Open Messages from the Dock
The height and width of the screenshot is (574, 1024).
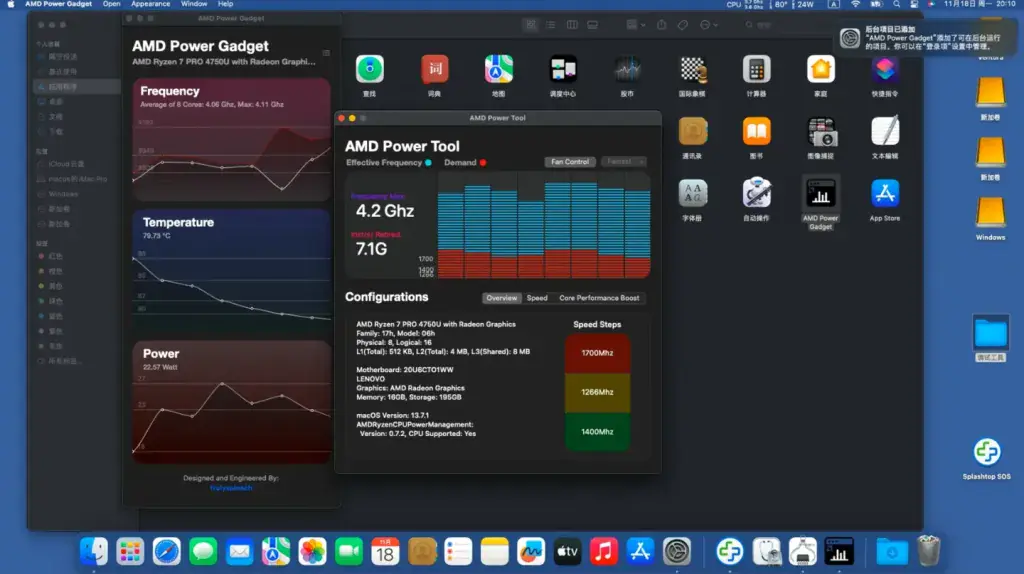pyautogui.click(x=203, y=552)
